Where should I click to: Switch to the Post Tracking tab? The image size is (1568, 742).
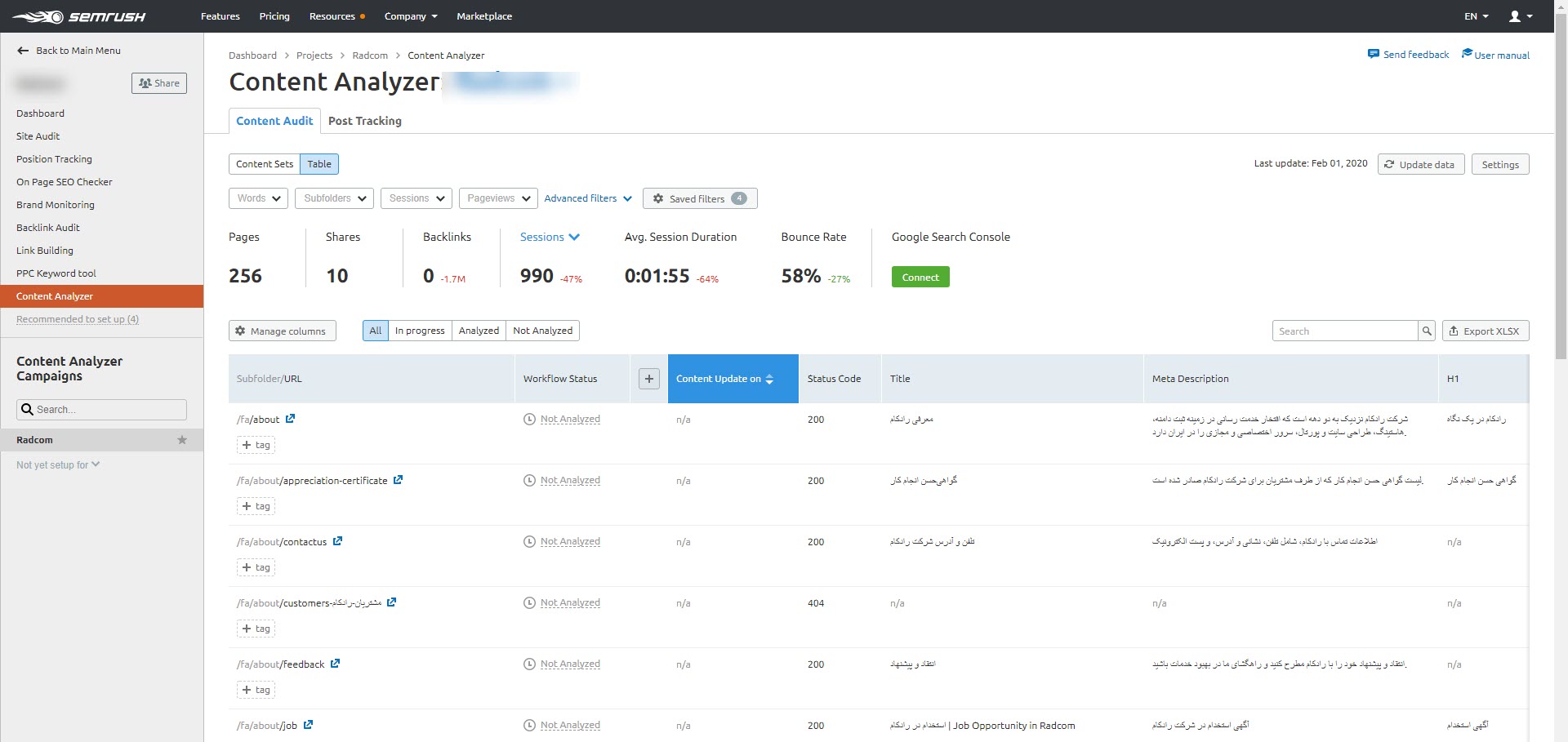click(x=364, y=121)
